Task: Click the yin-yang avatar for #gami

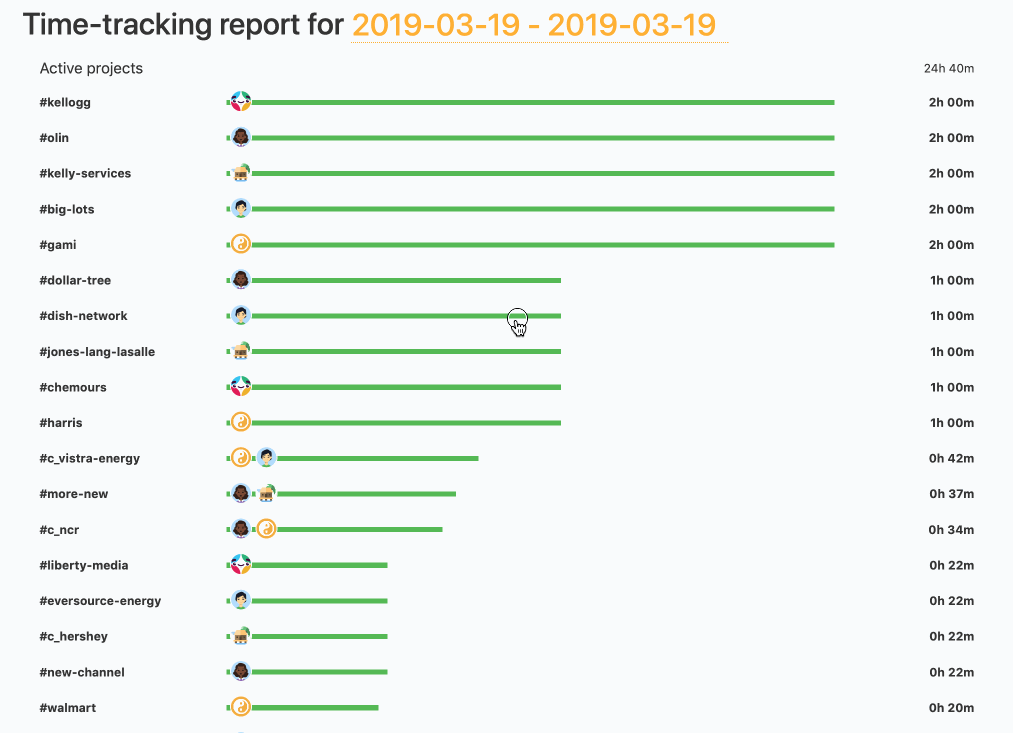Action: tap(240, 243)
